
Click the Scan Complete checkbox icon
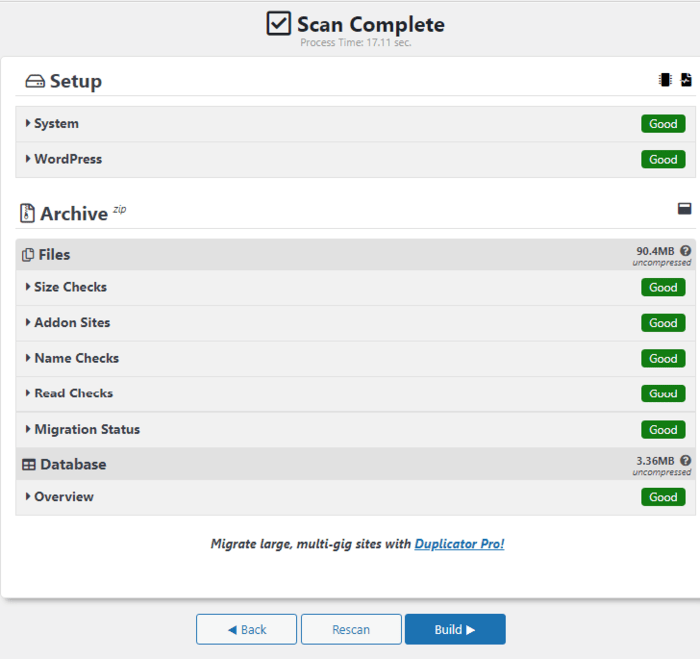pos(279,23)
